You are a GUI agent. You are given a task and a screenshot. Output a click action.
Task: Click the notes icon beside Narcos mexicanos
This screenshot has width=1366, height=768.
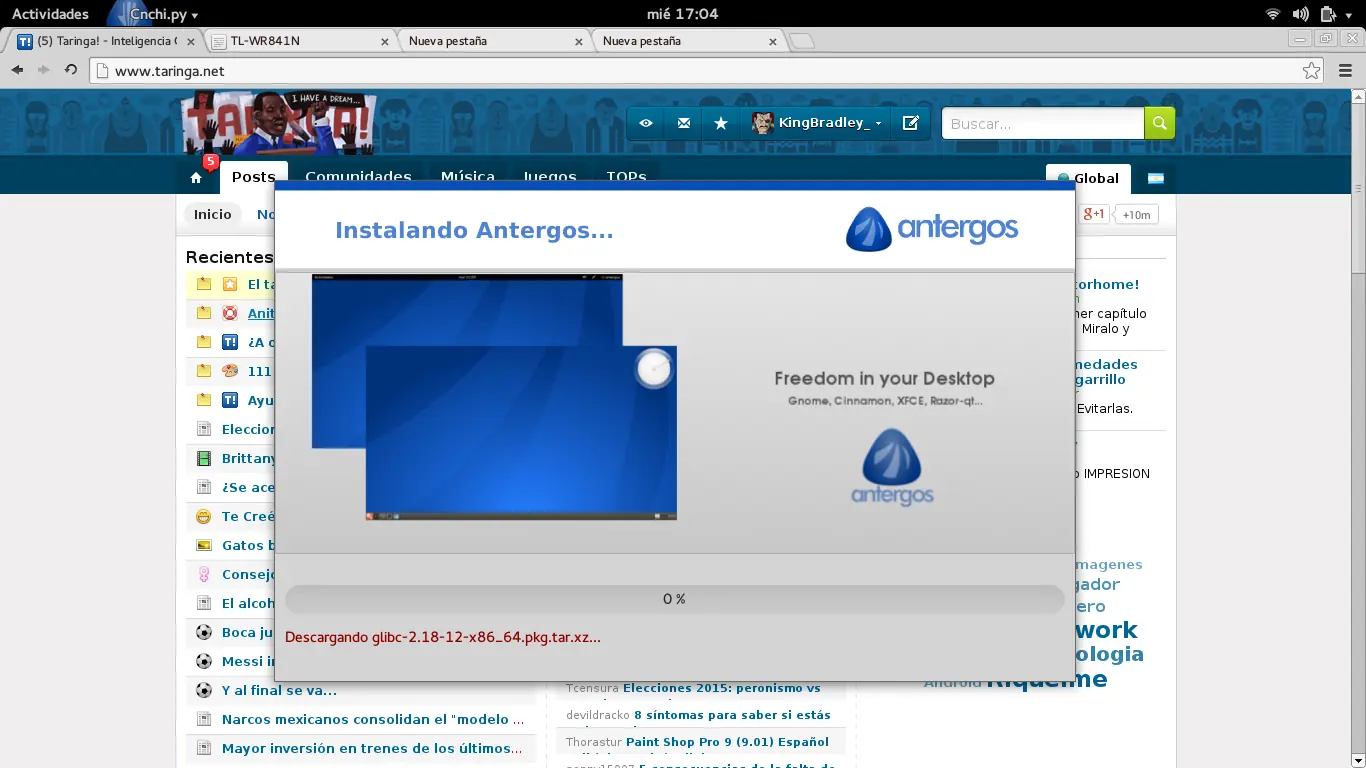tap(204, 719)
